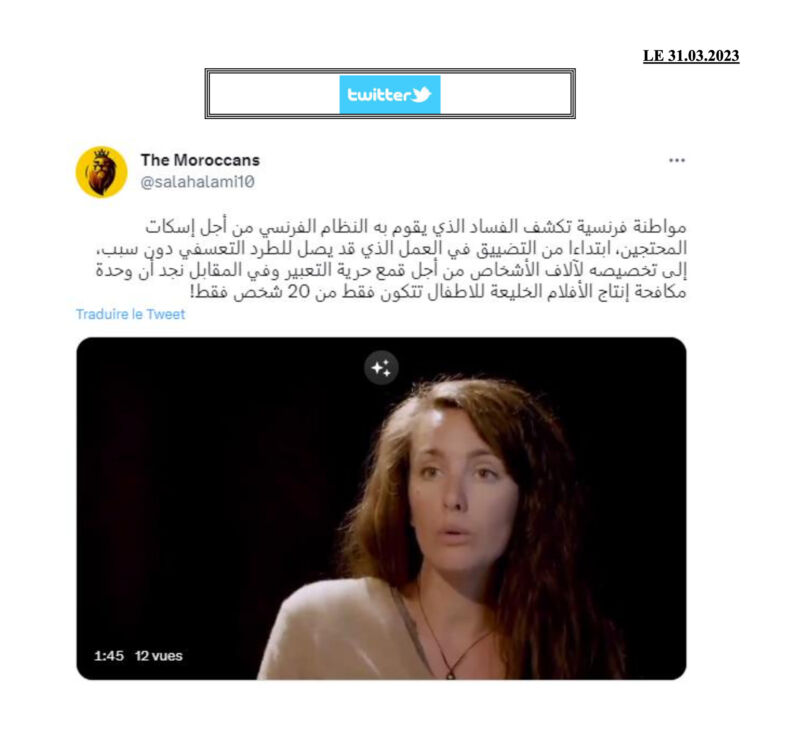Open The Moroccans profile name
The image size is (800, 752).
click(x=200, y=160)
